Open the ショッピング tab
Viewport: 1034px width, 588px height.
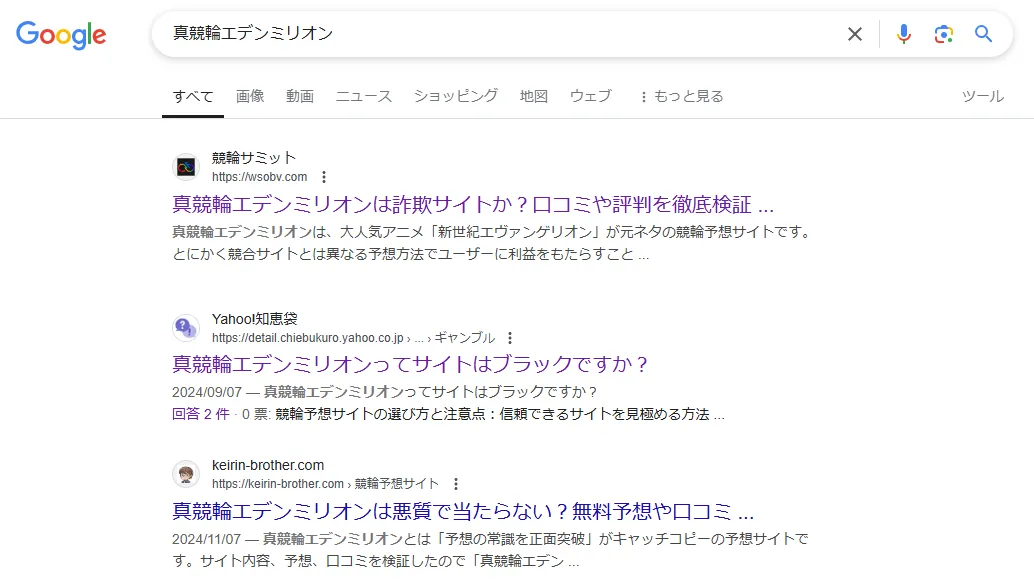(456, 96)
